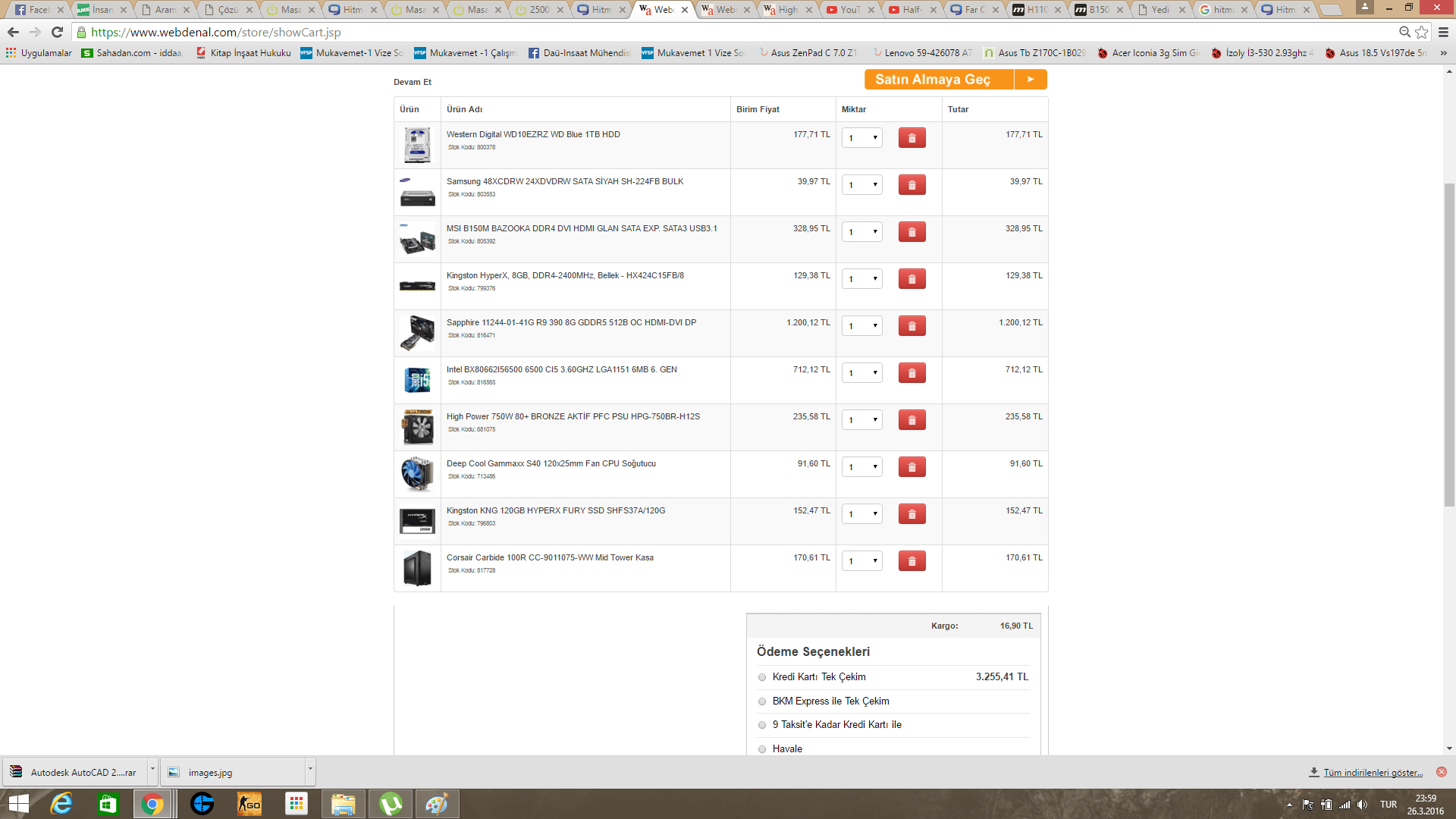
Task: Open quantity dropdown for MSI B150M motherboard
Action: pos(862,232)
